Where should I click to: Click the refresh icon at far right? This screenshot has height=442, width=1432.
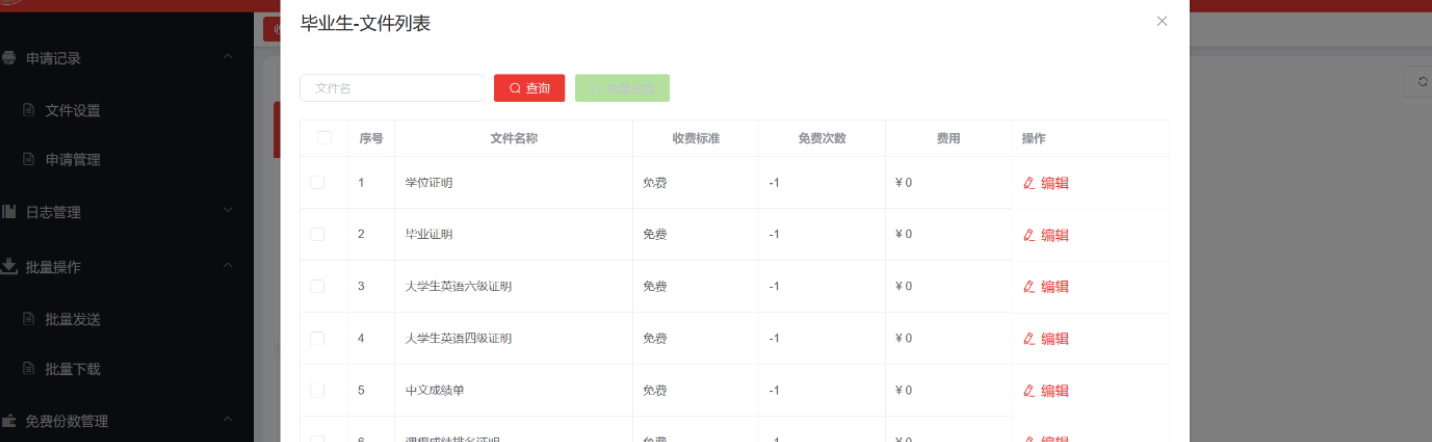1422,83
